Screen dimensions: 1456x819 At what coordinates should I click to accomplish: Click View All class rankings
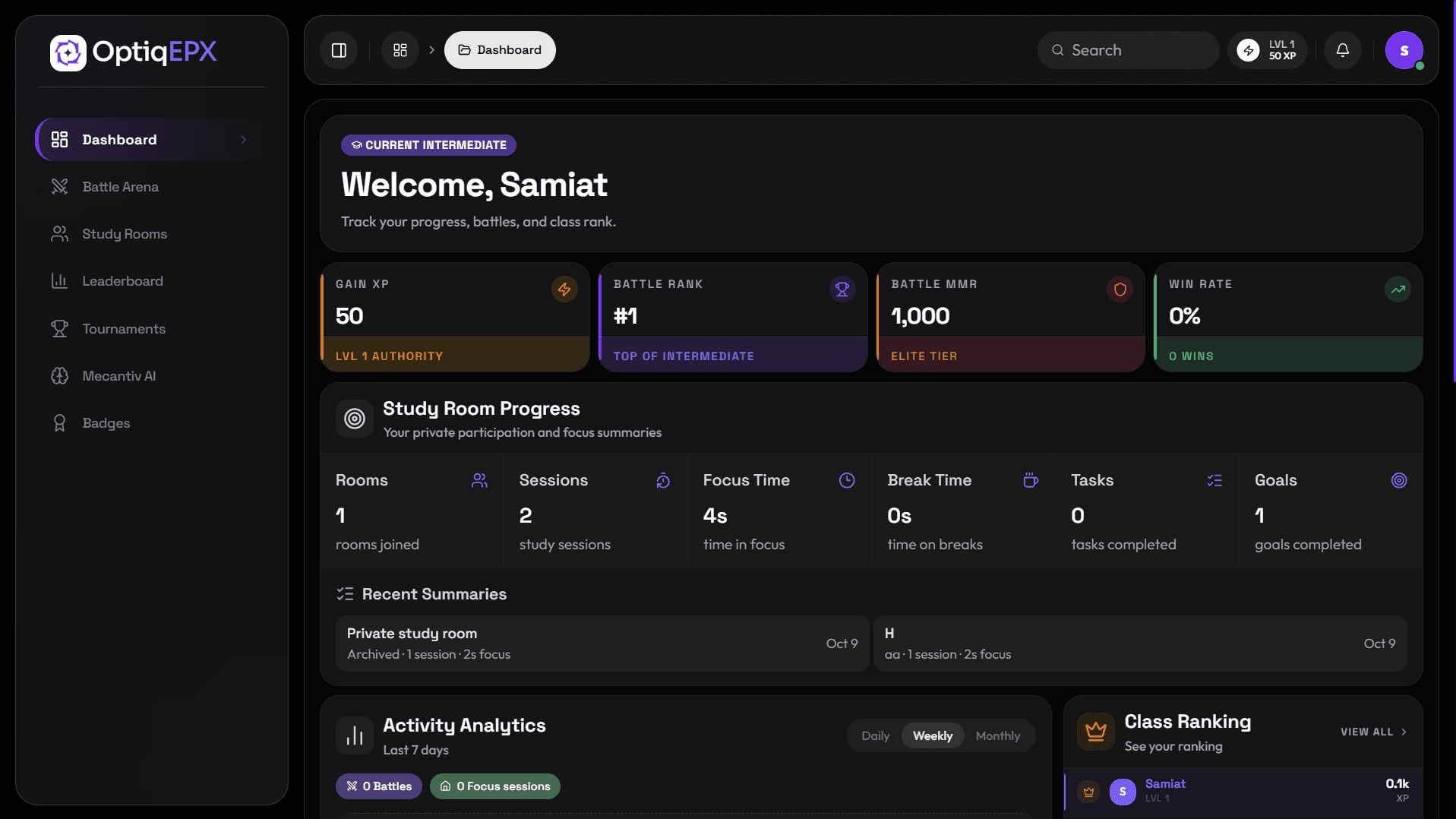tap(1374, 732)
